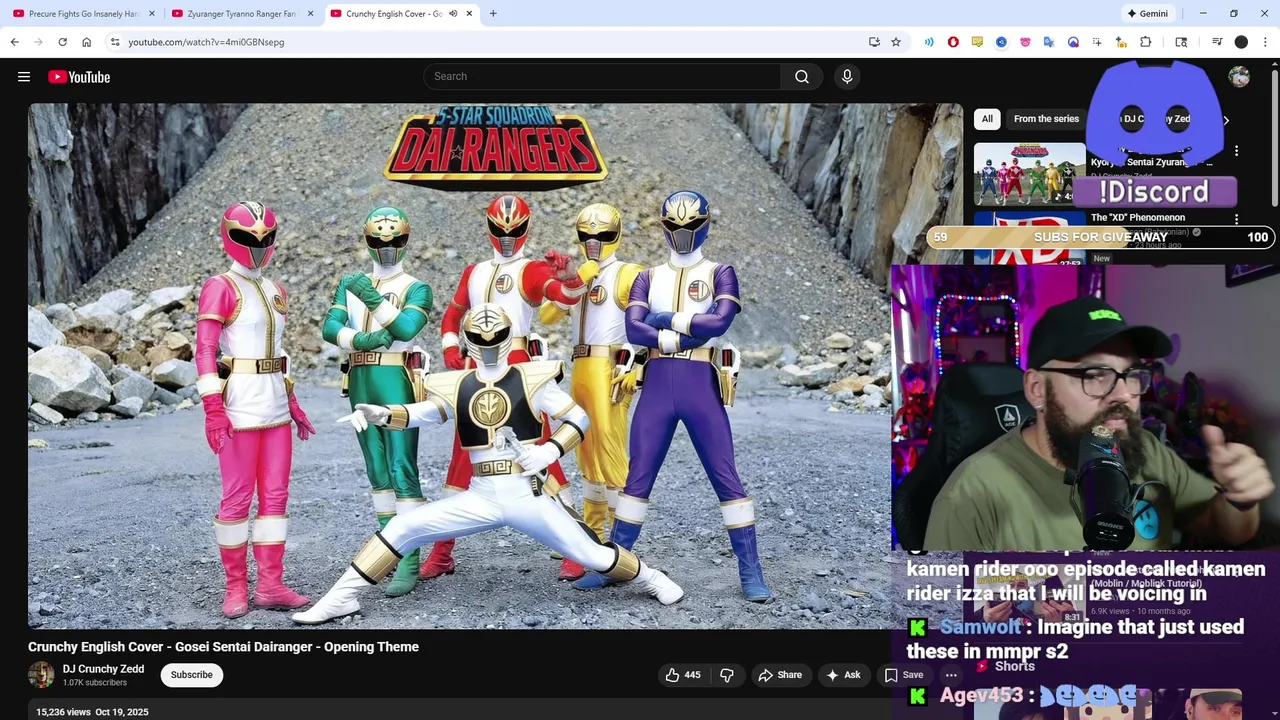Close the Precure Fights tab
This screenshot has width=1280, height=720.
pyautogui.click(x=152, y=14)
